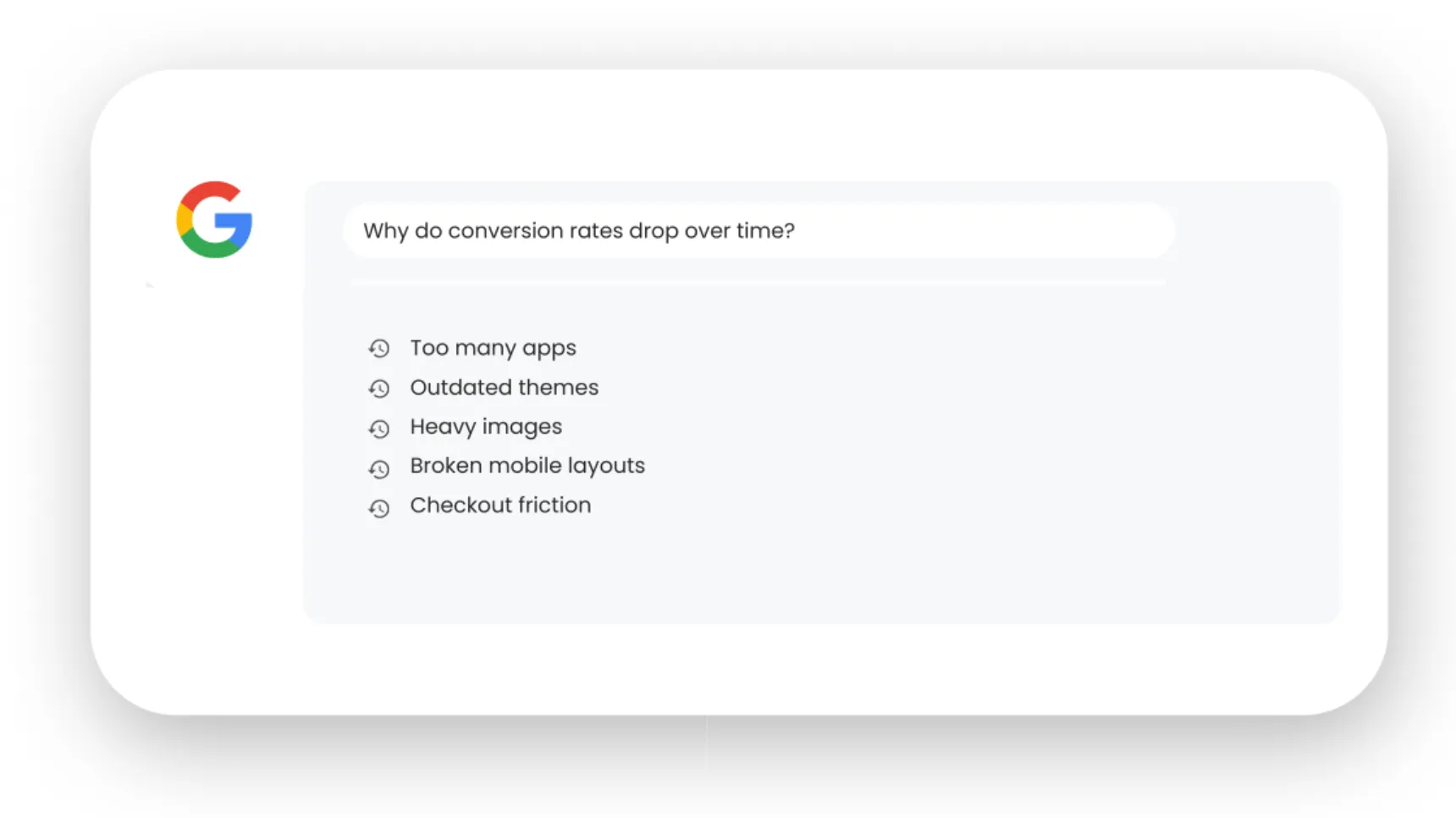Select the Checkout friction suggestion

500,506
